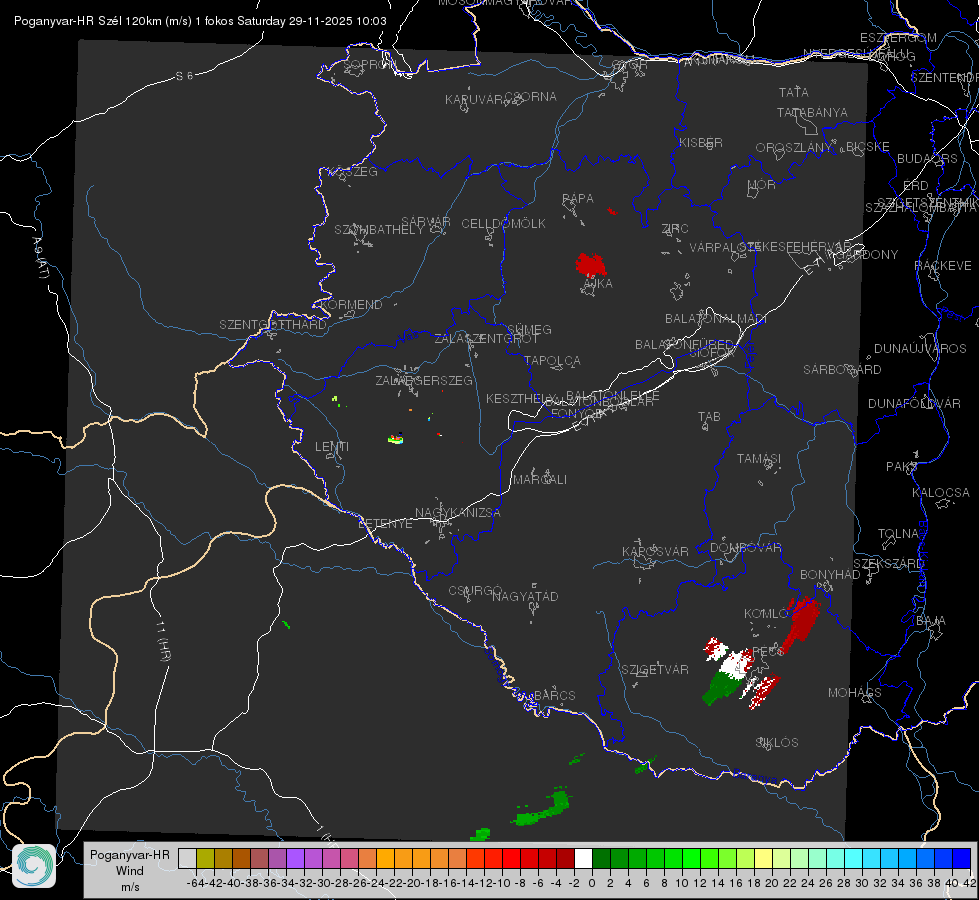Image resolution: width=979 pixels, height=900 pixels.
Task: Click the 'Poganyvar-HR Wind m/s' legend label
Action: tap(130, 870)
